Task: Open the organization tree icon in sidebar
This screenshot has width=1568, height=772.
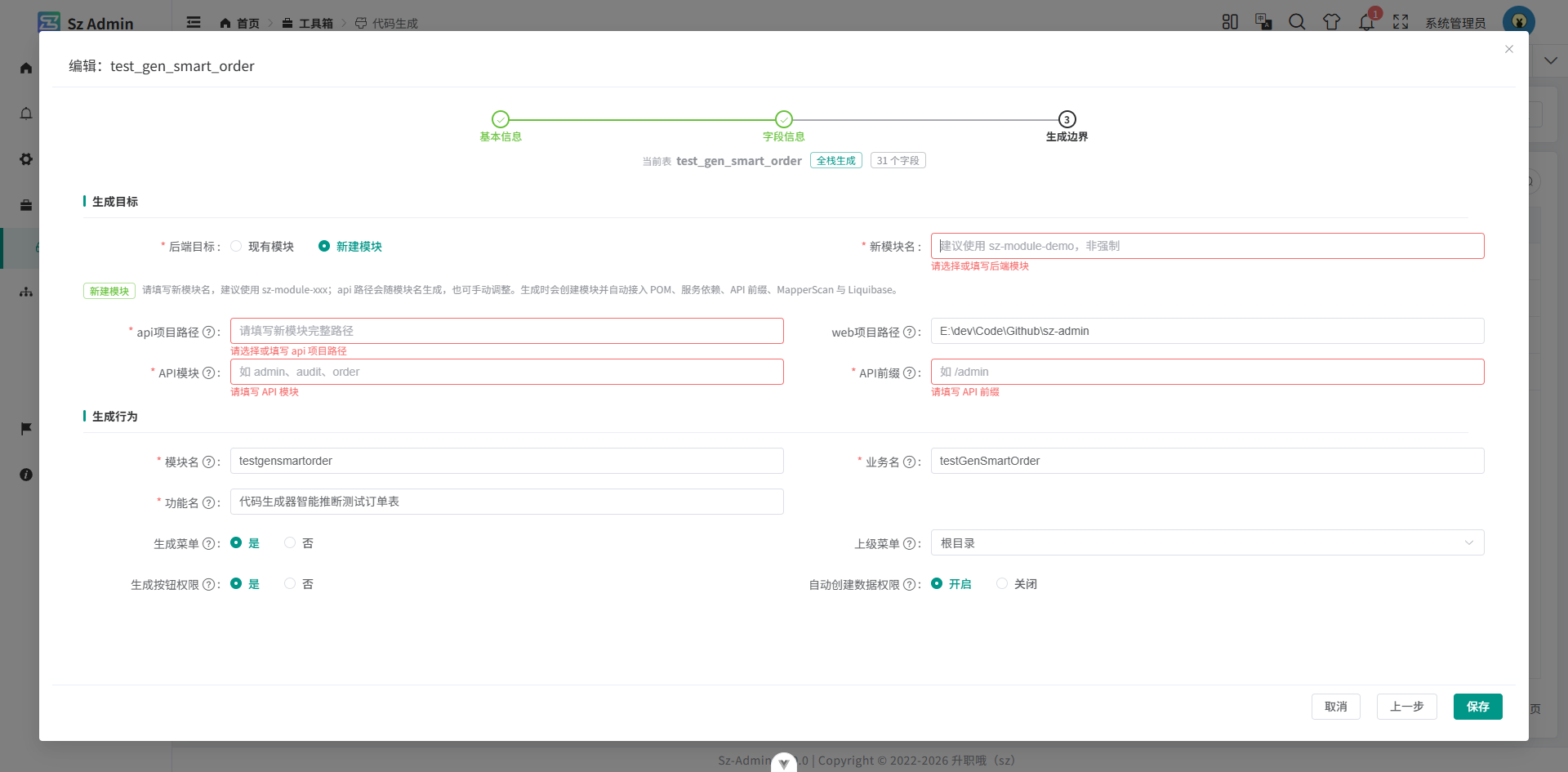Action: [26, 292]
